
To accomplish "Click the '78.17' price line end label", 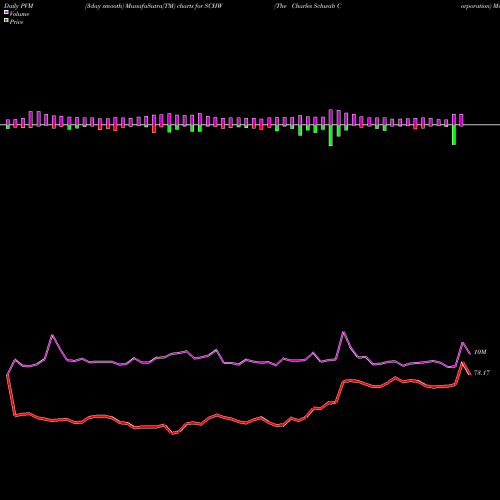I will tap(482, 373).
